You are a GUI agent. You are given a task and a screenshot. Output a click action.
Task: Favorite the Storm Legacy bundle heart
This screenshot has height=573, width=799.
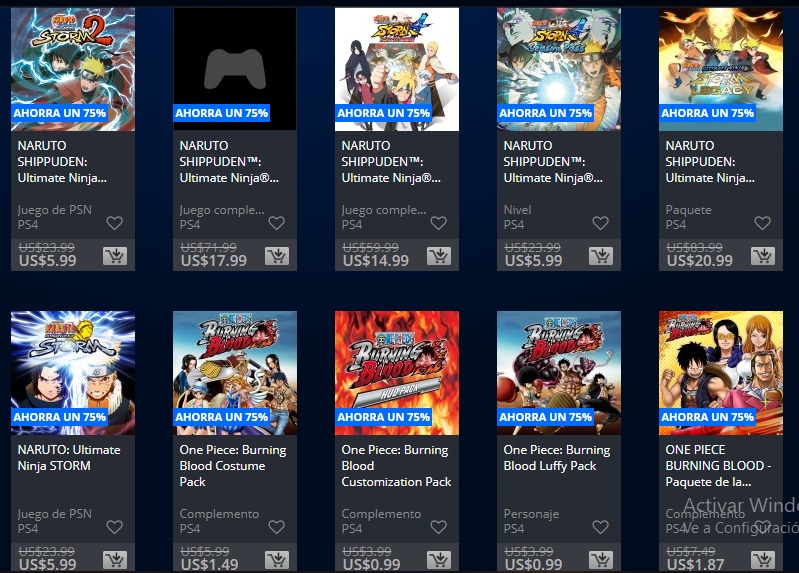pos(763,223)
